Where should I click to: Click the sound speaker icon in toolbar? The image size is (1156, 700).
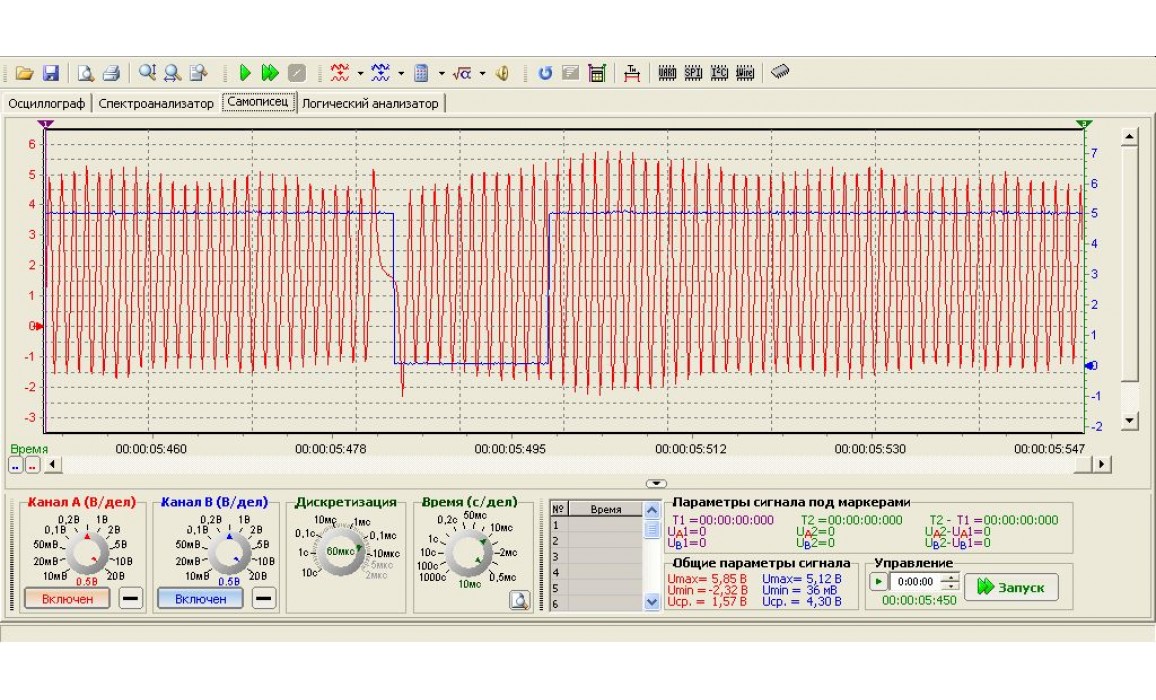click(x=503, y=73)
